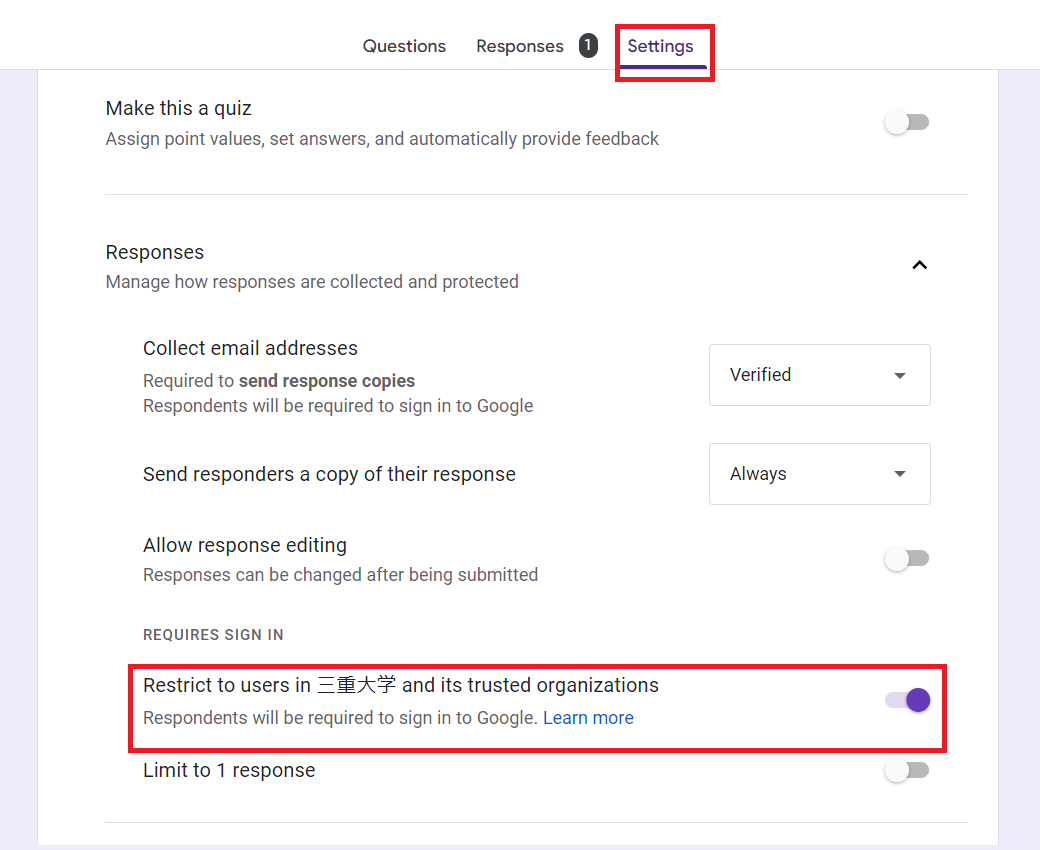The image size is (1040, 850).
Task: Click the arrow icon beside Verified
Action: (900, 376)
